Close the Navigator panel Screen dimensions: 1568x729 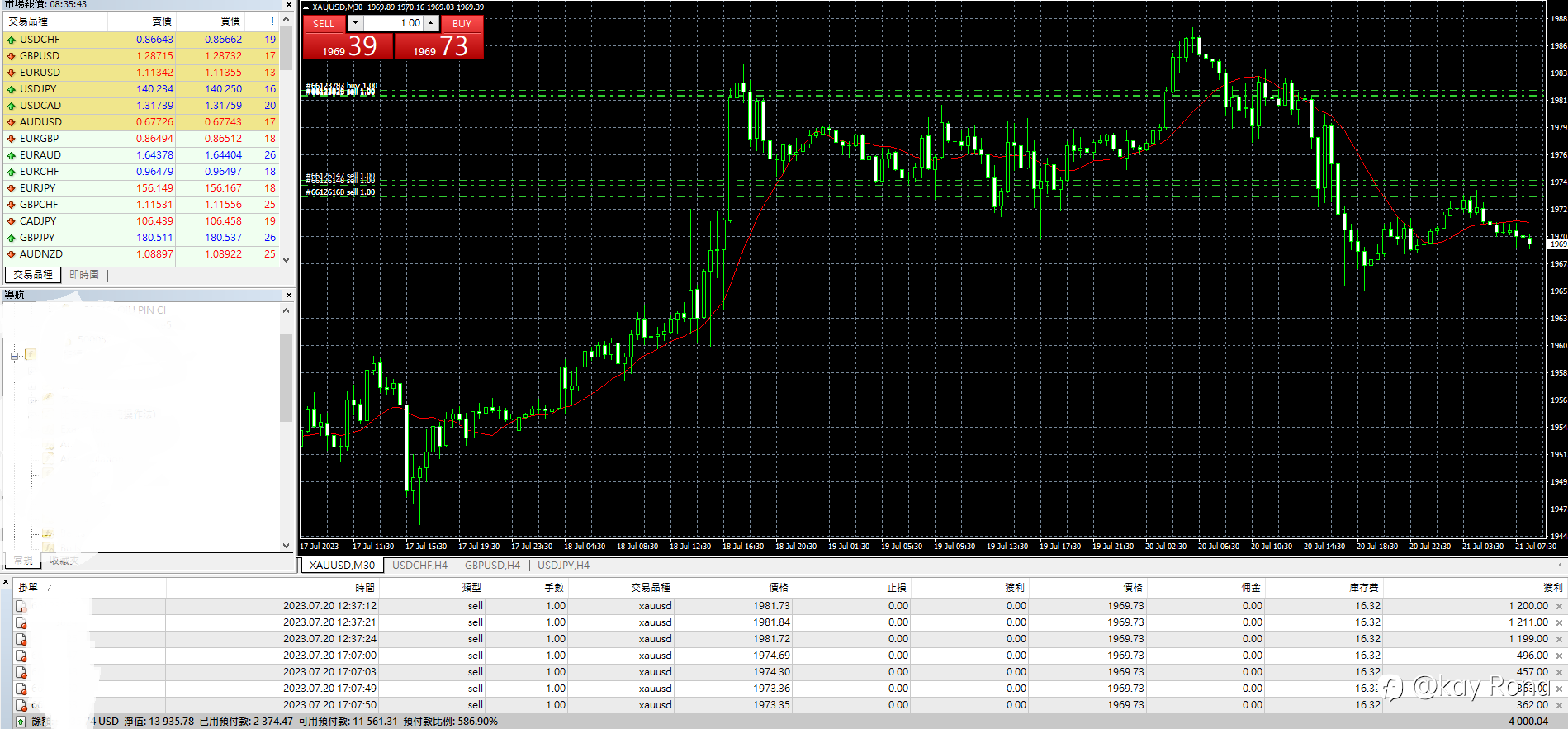coord(288,295)
